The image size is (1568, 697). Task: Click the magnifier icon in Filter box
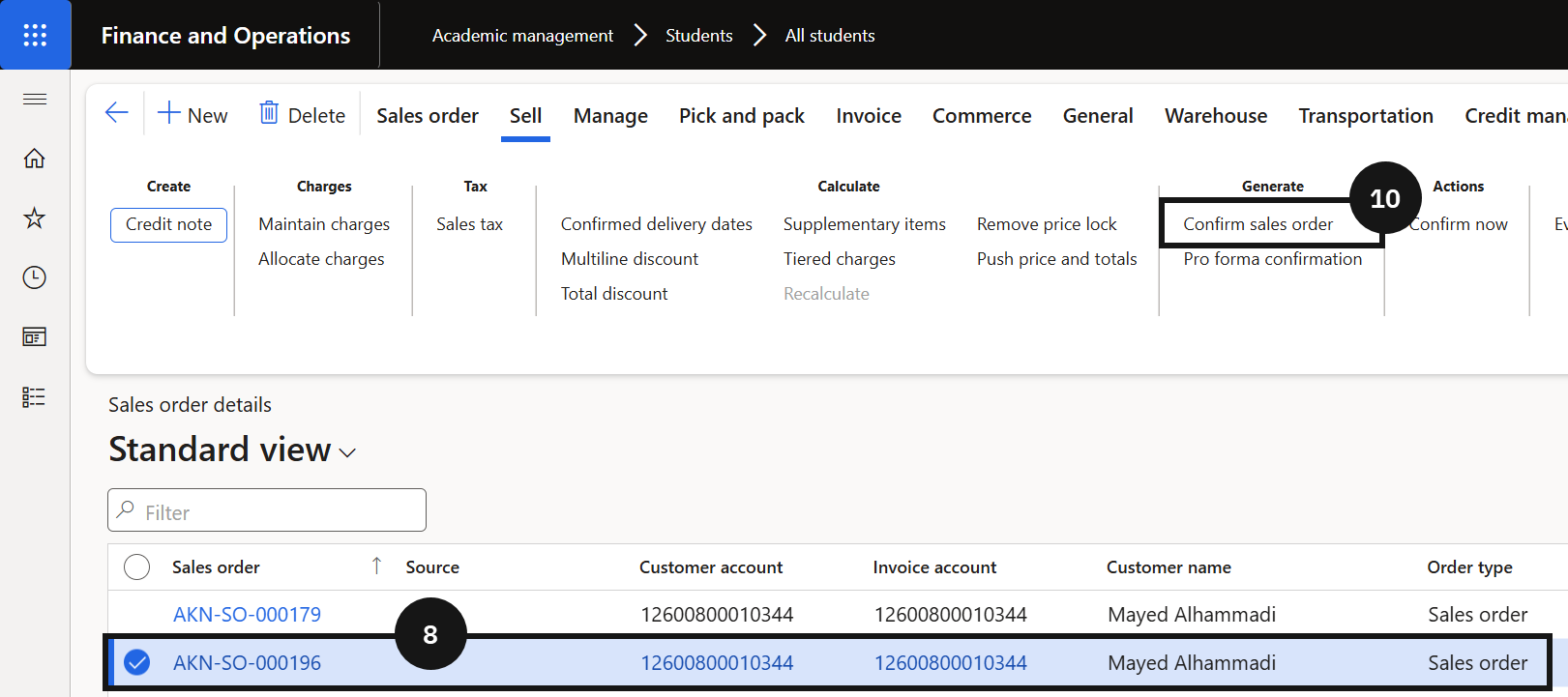pos(126,509)
